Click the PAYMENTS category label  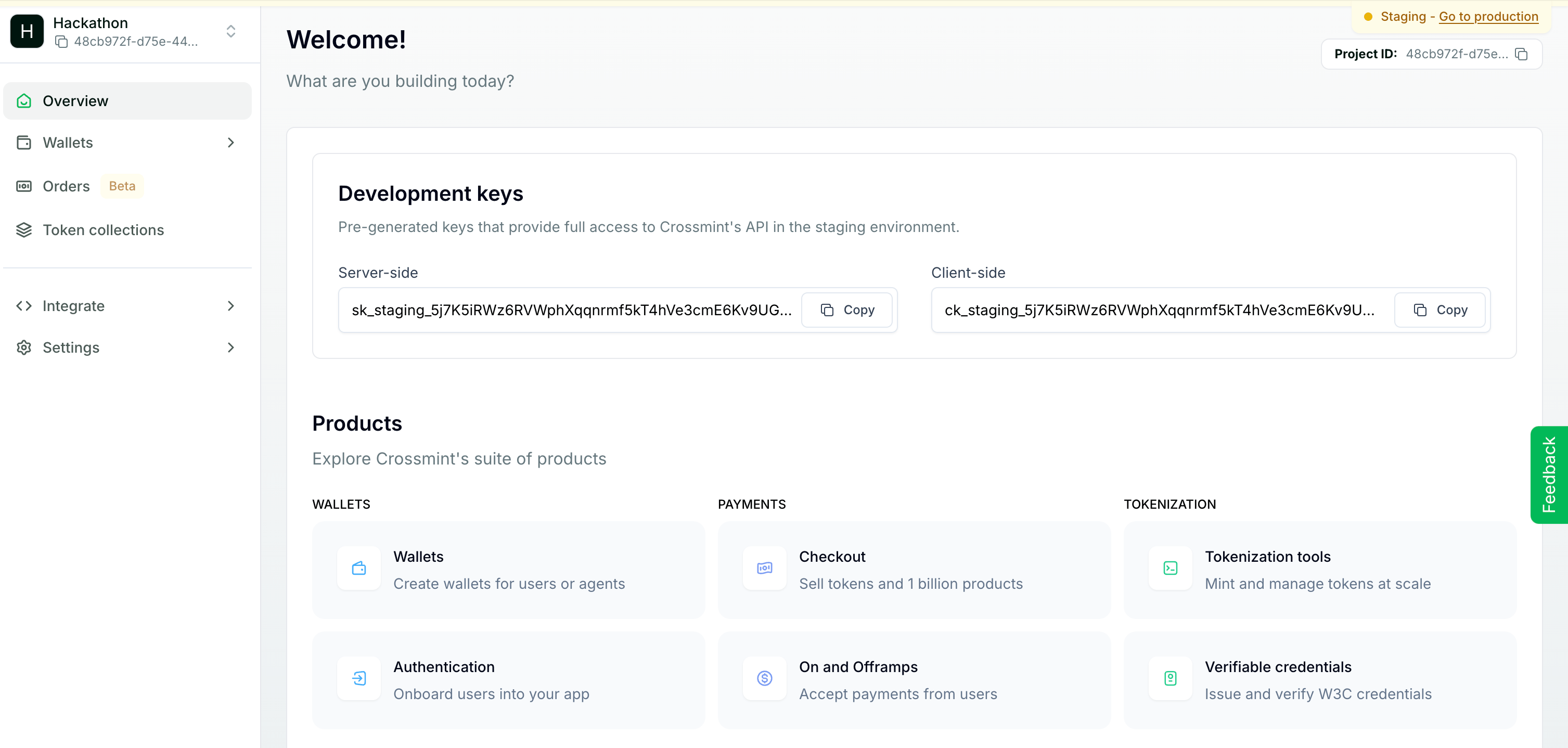pyautogui.click(x=752, y=505)
